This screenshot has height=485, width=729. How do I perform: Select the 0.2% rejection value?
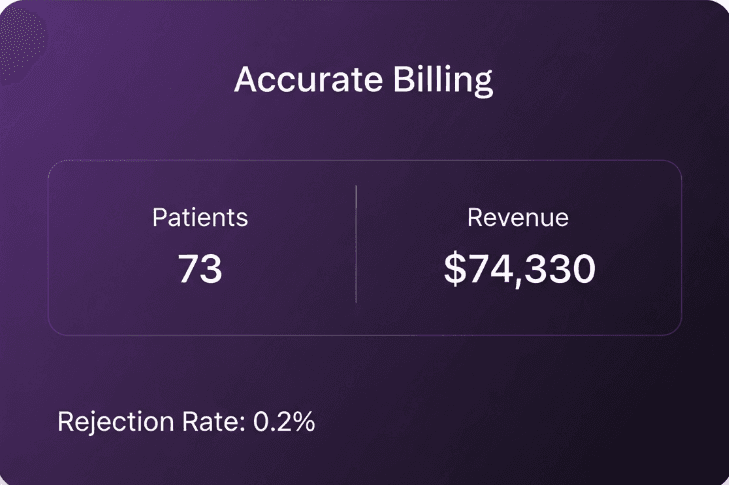tap(284, 422)
